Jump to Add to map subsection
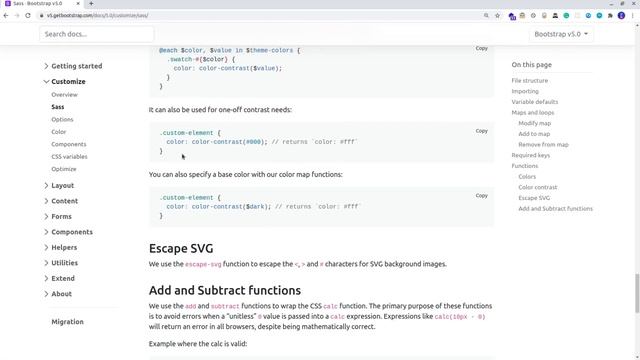This screenshot has height=360, width=640. coord(534,133)
